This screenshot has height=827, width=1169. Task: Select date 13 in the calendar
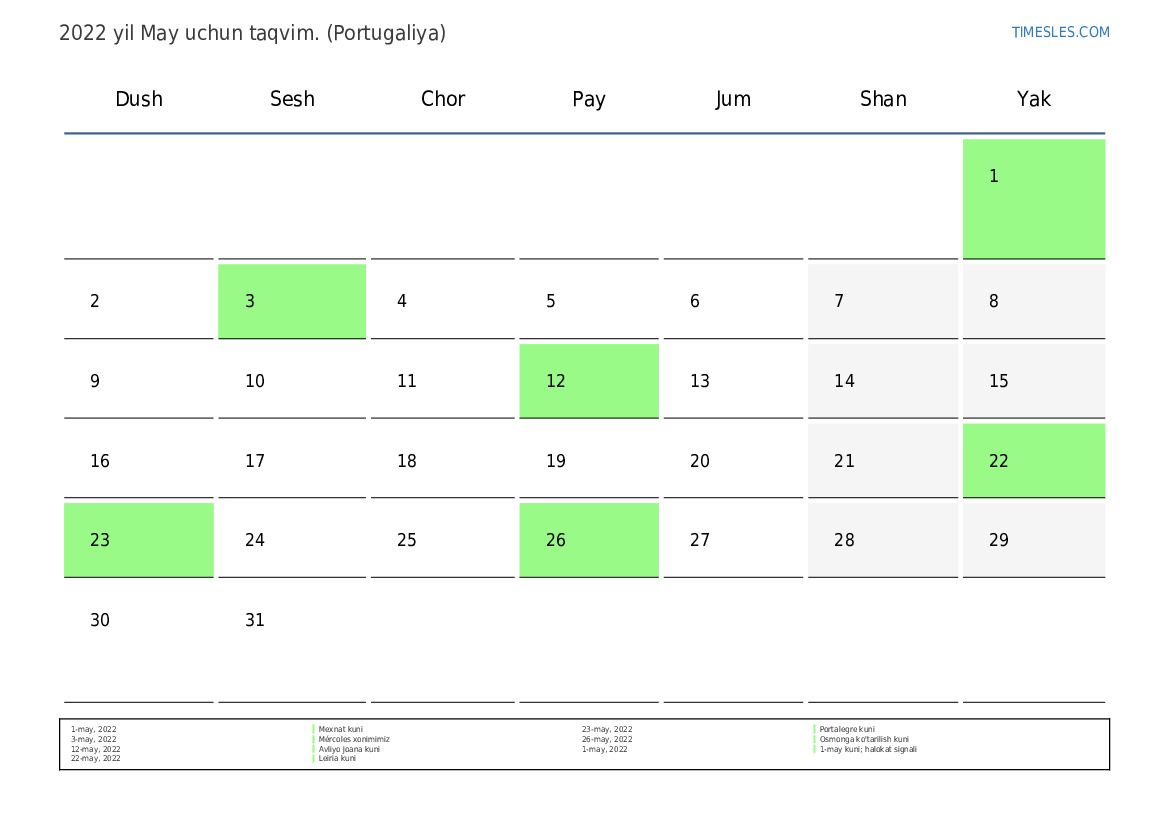pyautogui.click(x=733, y=381)
